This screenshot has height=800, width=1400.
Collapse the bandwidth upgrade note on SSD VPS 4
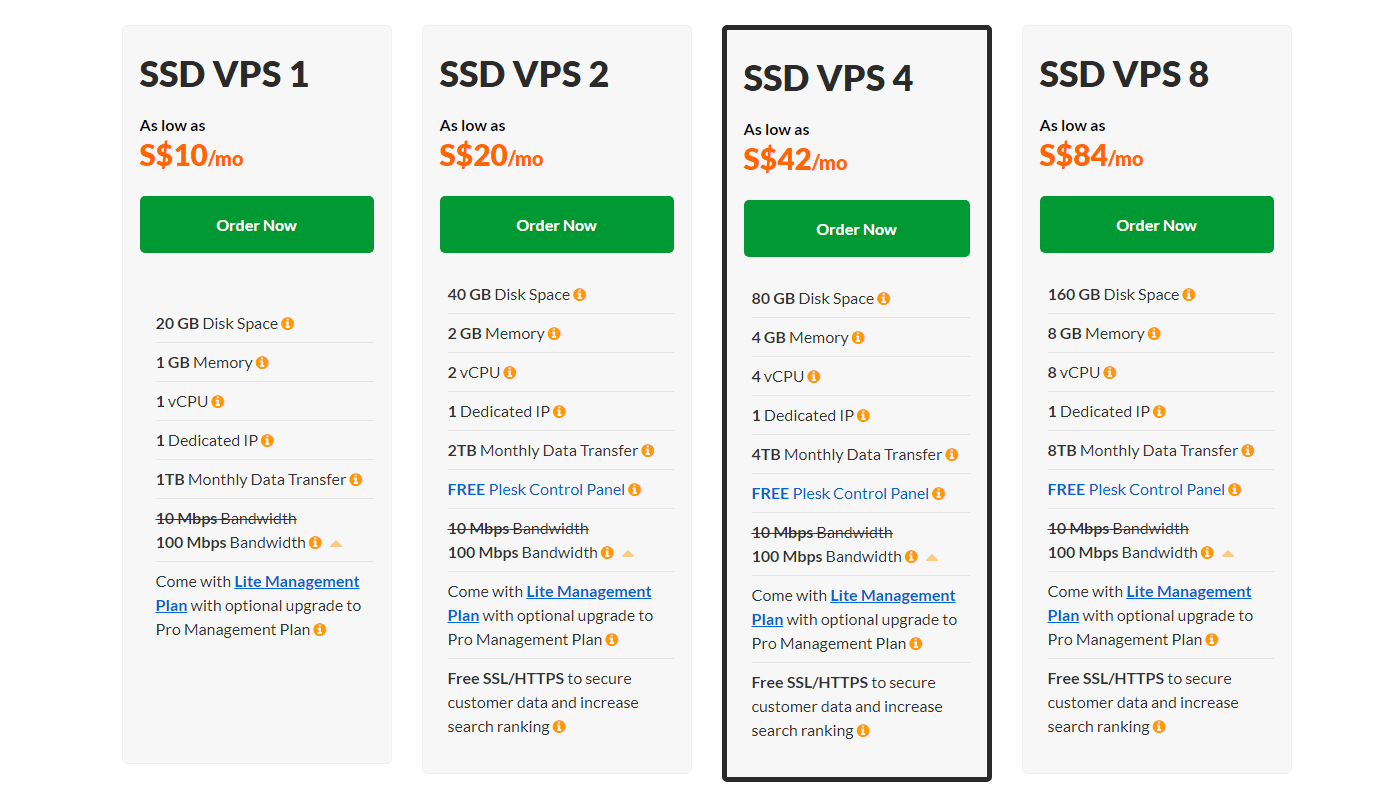pyautogui.click(x=931, y=556)
